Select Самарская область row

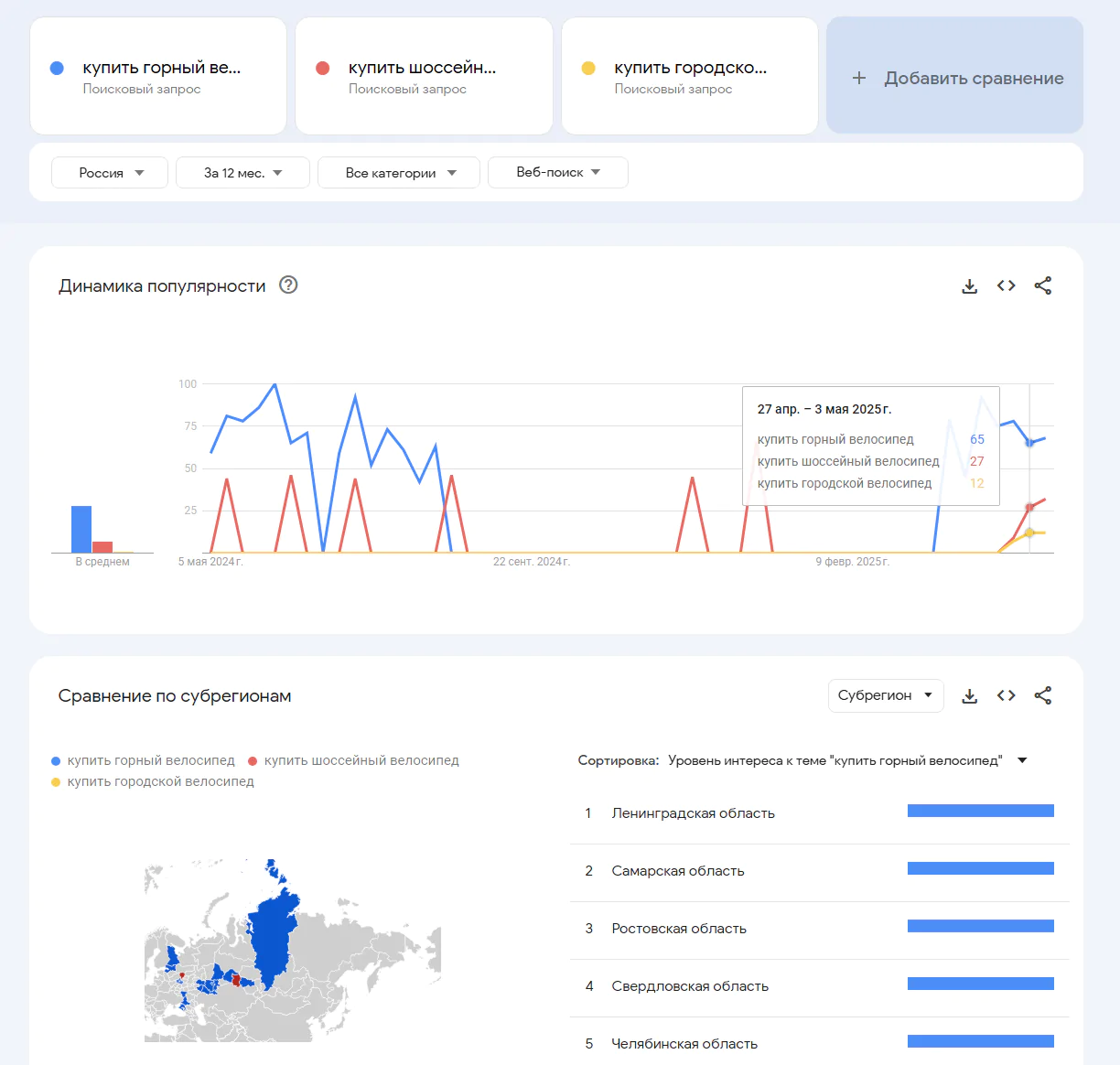pyautogui.click(x=819, y=871)
